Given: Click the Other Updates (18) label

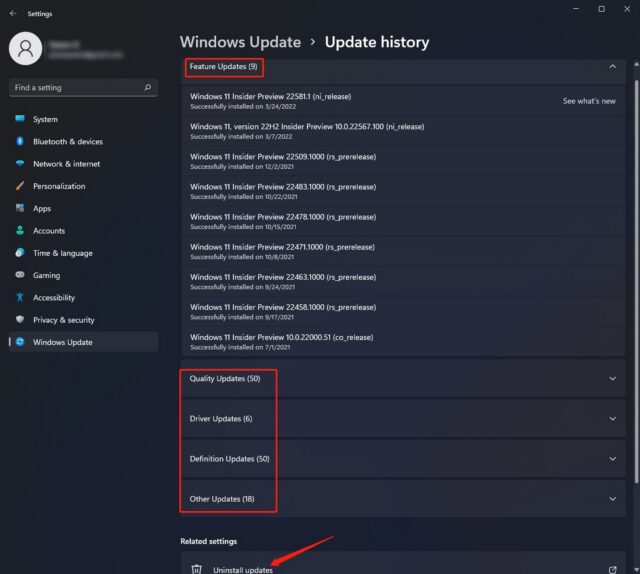Looking at the screenshot, I should click(222, 498).
